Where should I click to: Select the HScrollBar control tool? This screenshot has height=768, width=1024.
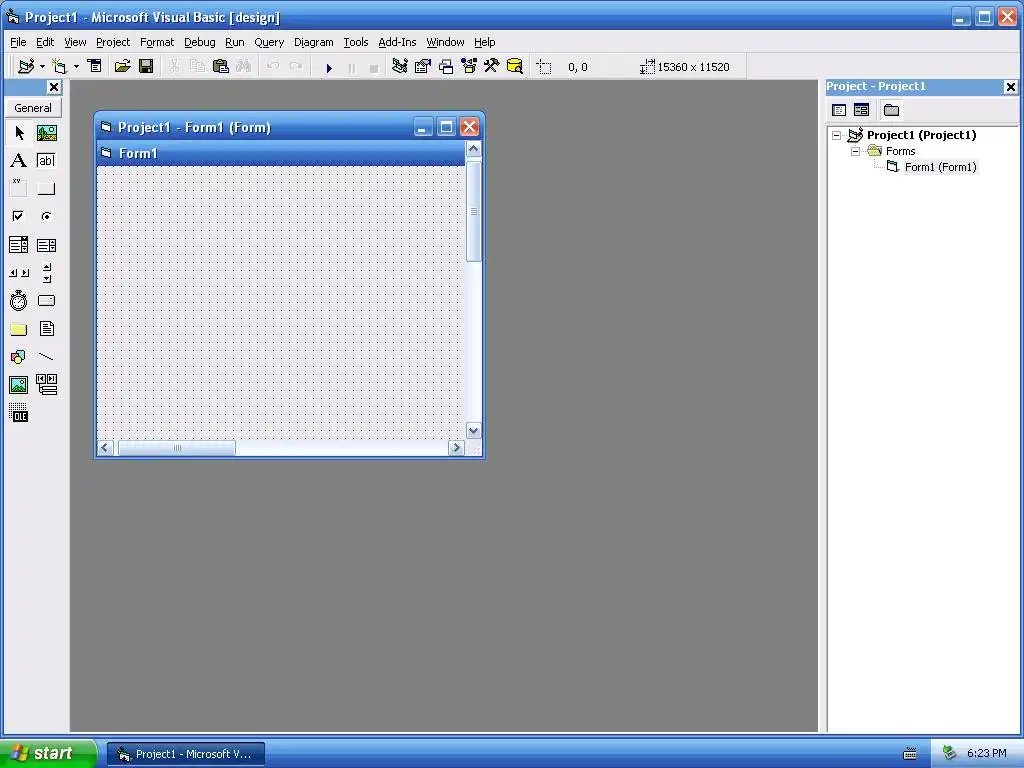19,273
